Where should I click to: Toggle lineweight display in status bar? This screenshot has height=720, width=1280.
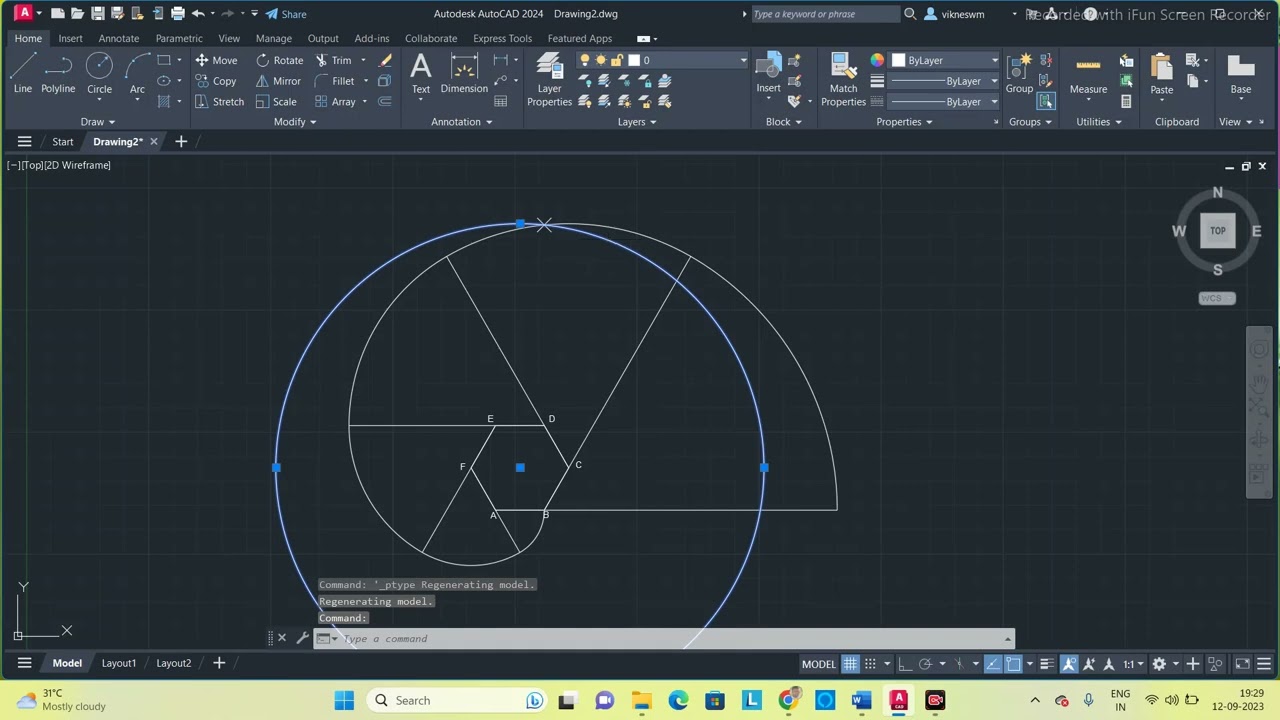(x=1046, y=664)
